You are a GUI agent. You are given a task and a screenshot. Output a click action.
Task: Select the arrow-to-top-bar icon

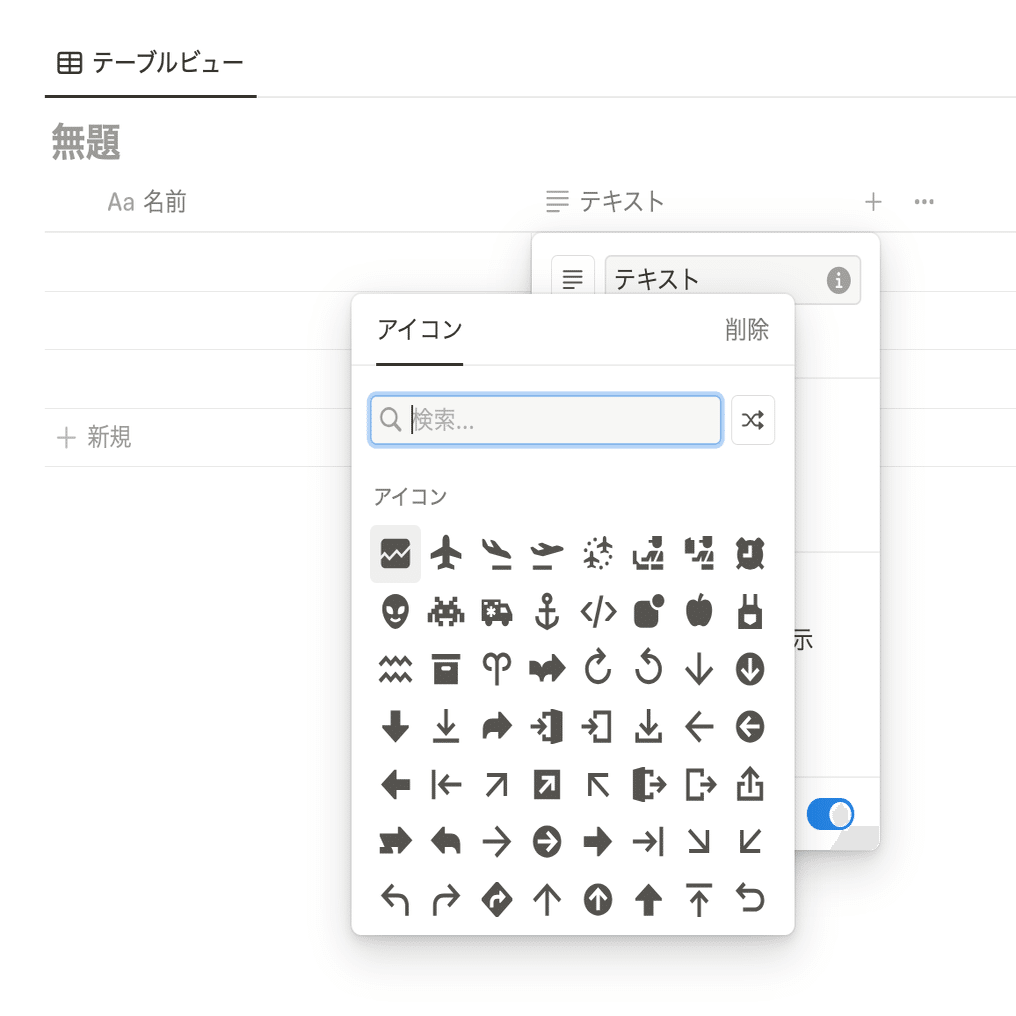(699, 900)
